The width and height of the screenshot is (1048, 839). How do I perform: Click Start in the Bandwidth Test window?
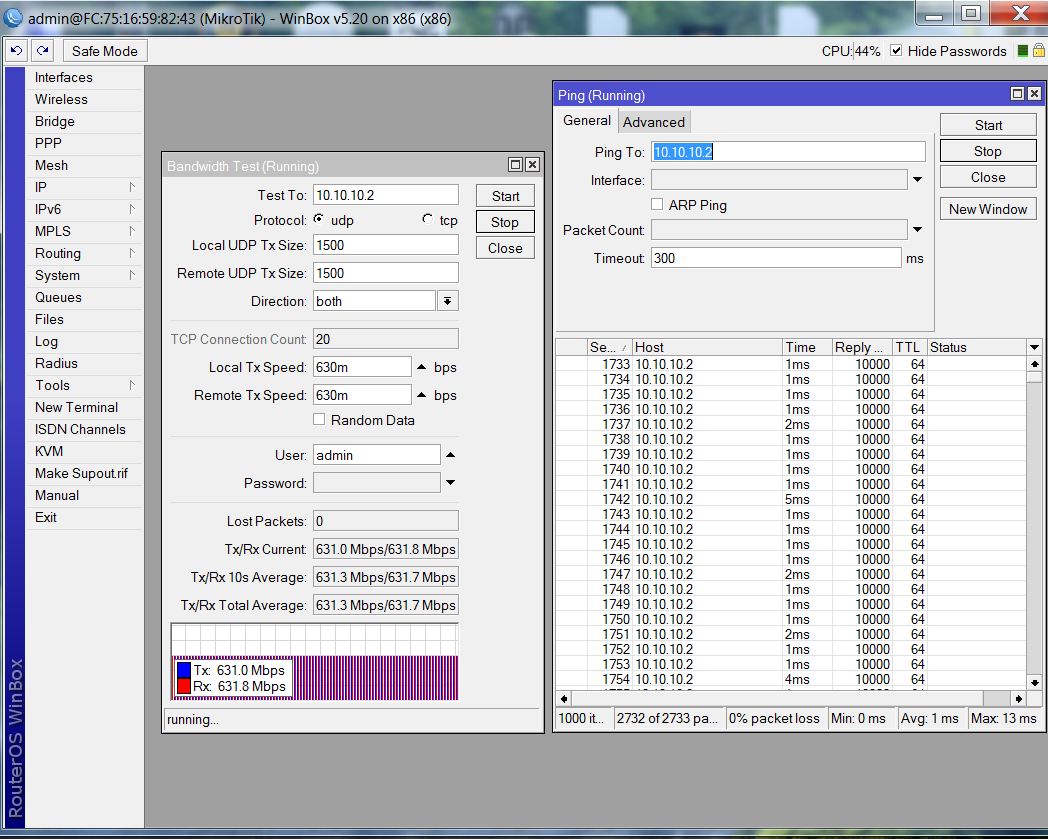click(x=505, y=196)
